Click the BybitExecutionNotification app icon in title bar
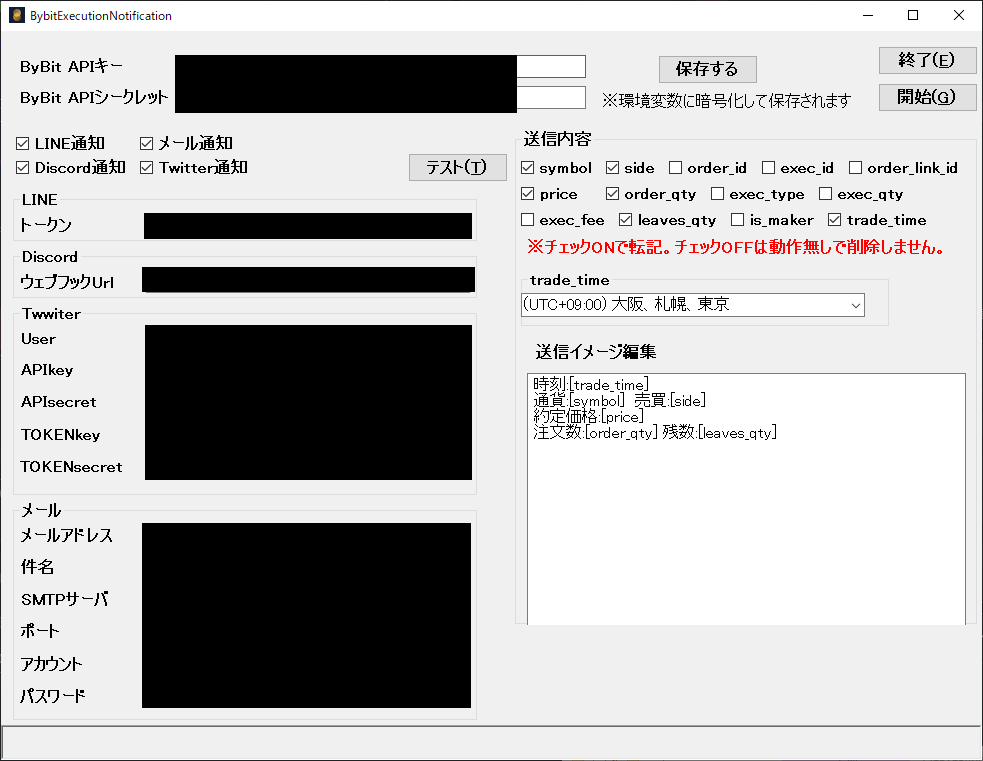 pyautogui.click(x=17, y=15)
